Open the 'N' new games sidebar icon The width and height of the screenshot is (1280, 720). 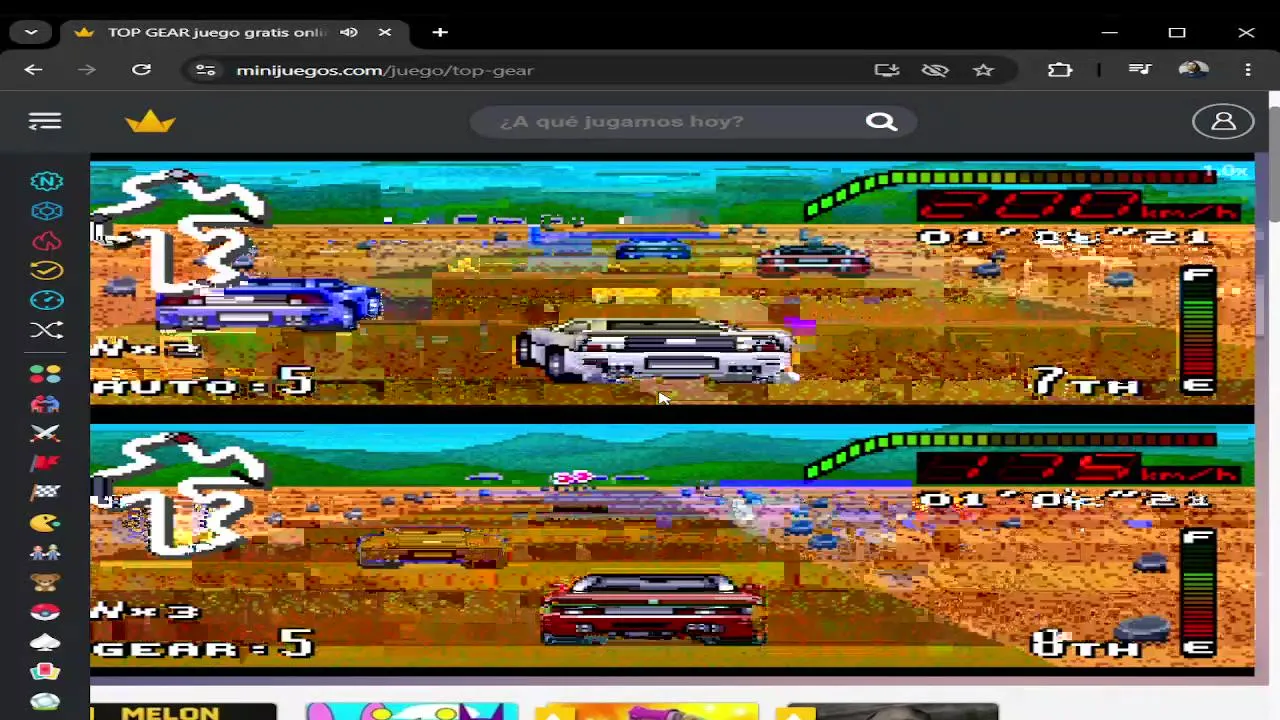pyautogui.click(x=46, y=181)
